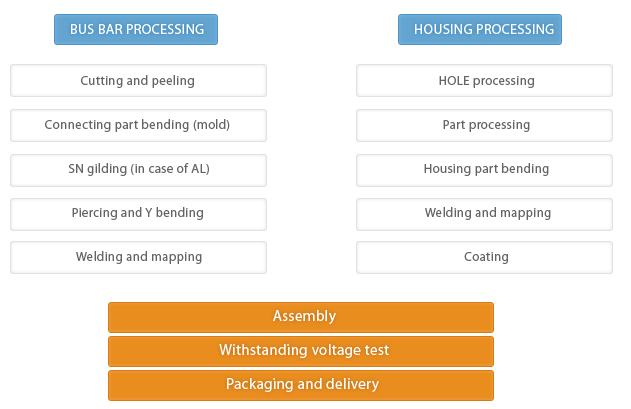The image size is (631, 409).
Task: Click the Piercing and Y bending step
Action: pos(138,213)
